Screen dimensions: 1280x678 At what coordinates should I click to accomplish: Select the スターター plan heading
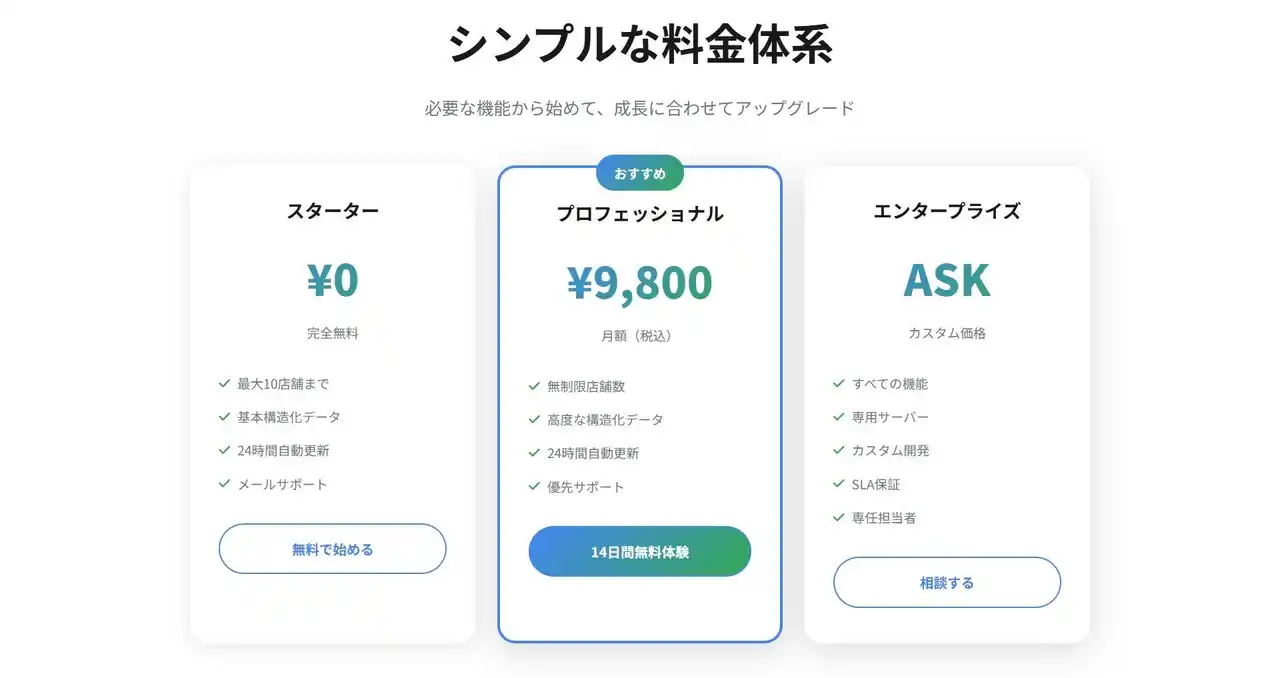point(332,211)
